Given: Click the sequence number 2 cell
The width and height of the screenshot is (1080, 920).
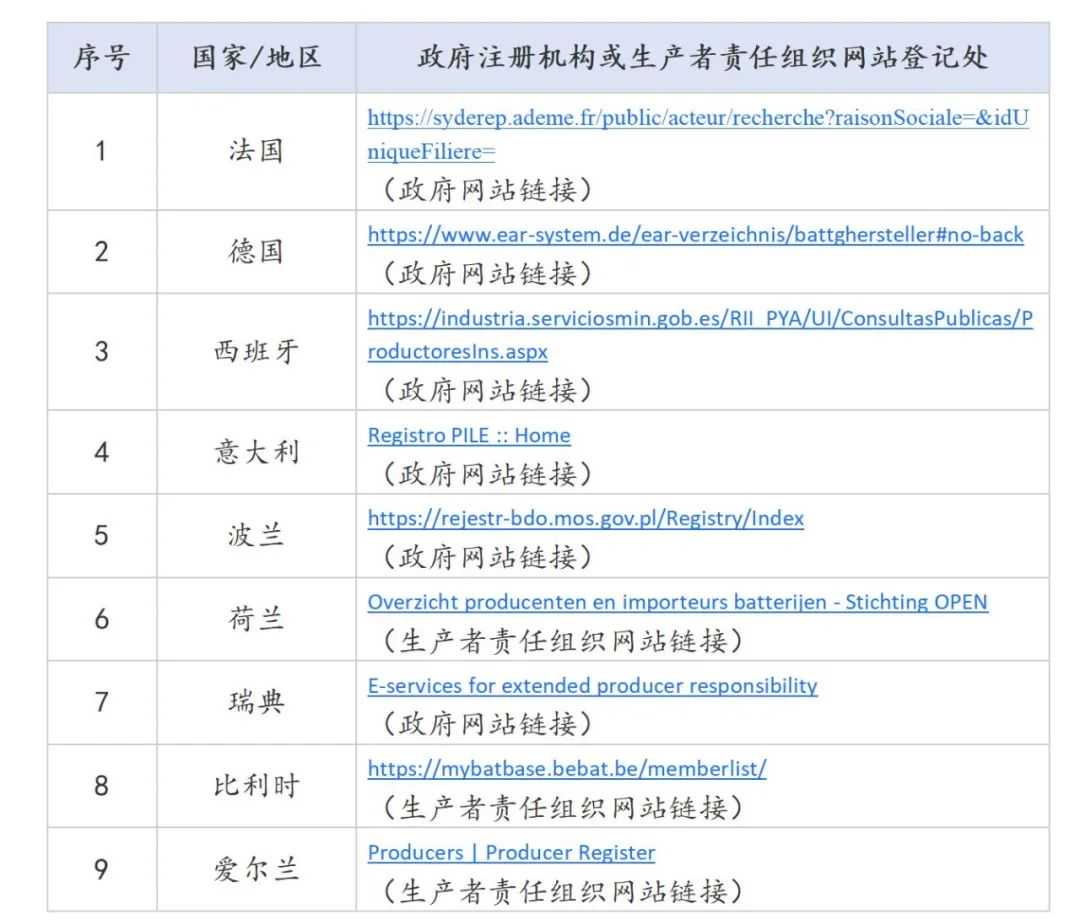Looking at the screenshot, I should click(101, 252).
